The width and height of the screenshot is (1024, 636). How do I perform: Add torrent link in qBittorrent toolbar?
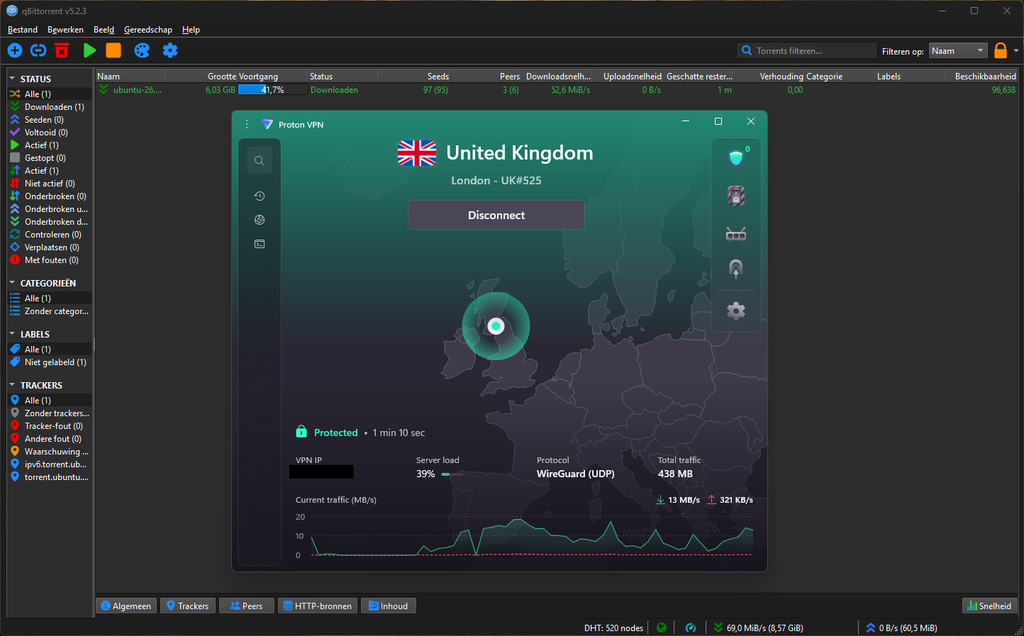click(39, 50)
